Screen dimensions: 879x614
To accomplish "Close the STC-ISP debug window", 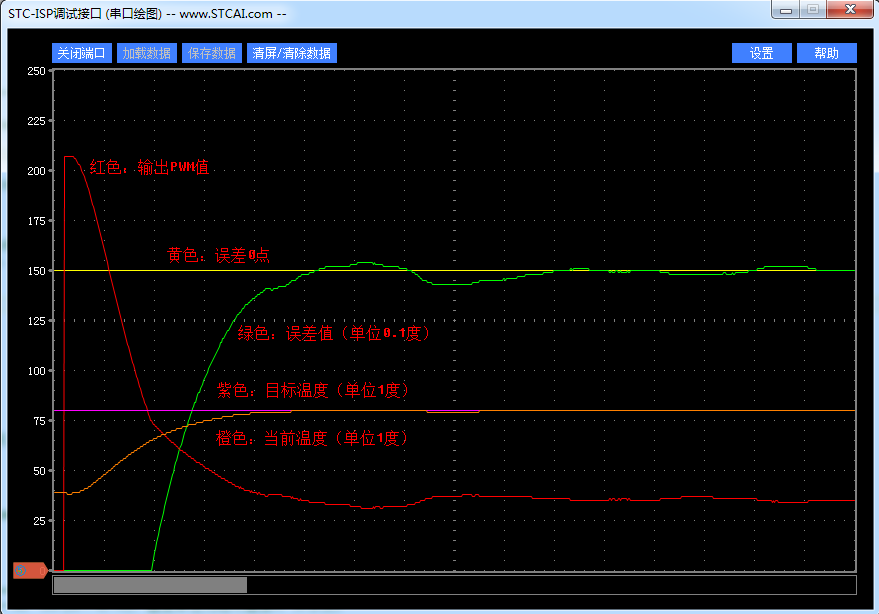I will point(849,9).
